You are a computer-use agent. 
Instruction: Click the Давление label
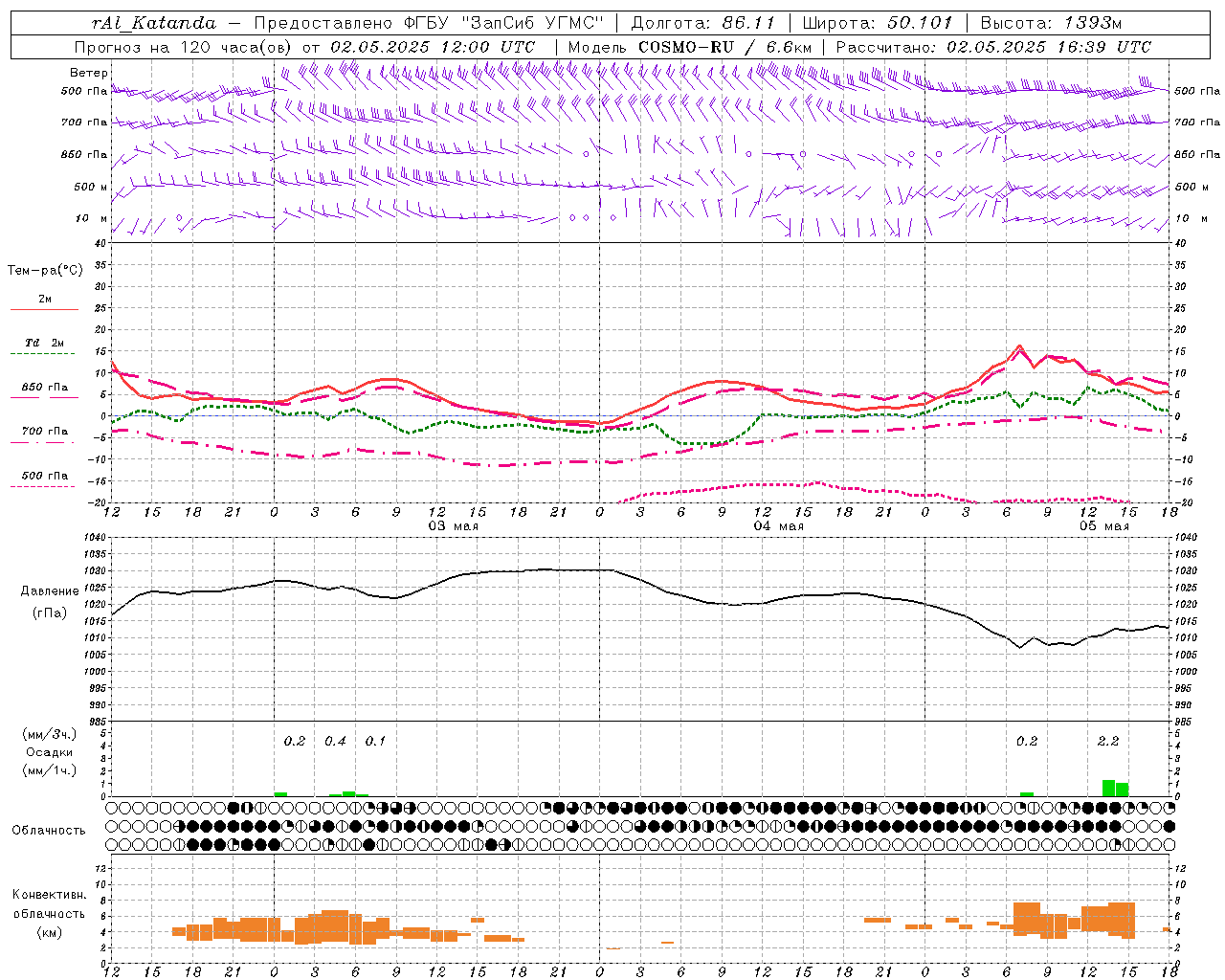50,591
